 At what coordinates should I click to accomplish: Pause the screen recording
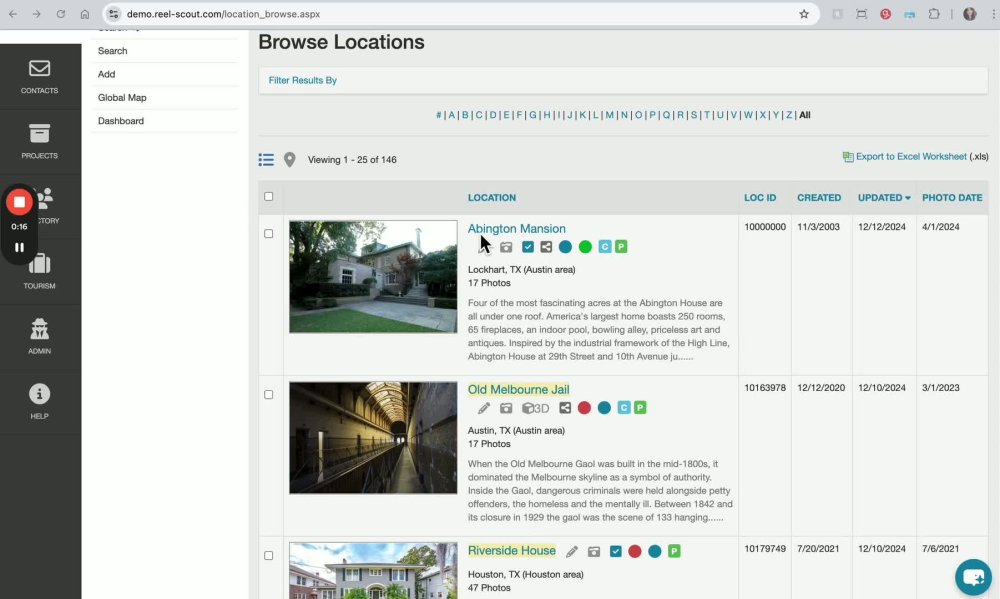click(19, 248)
